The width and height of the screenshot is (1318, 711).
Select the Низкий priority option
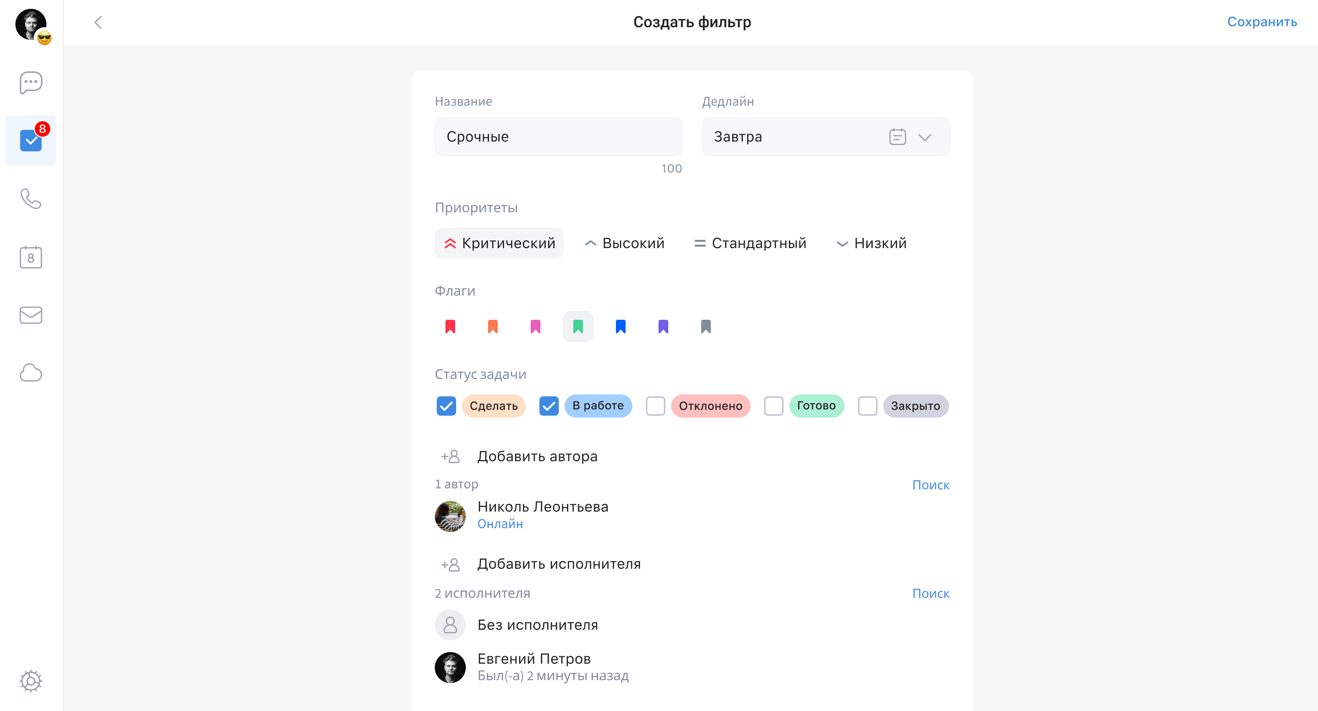[871, 243]
